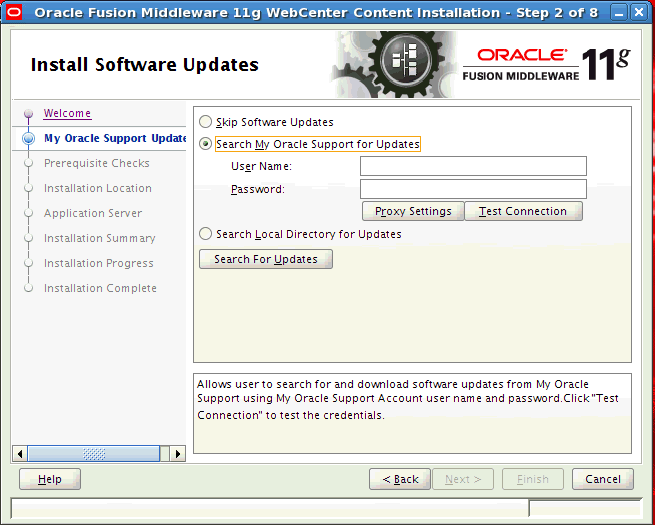Select Installation Complete step in sidebar

coord(100,289)
